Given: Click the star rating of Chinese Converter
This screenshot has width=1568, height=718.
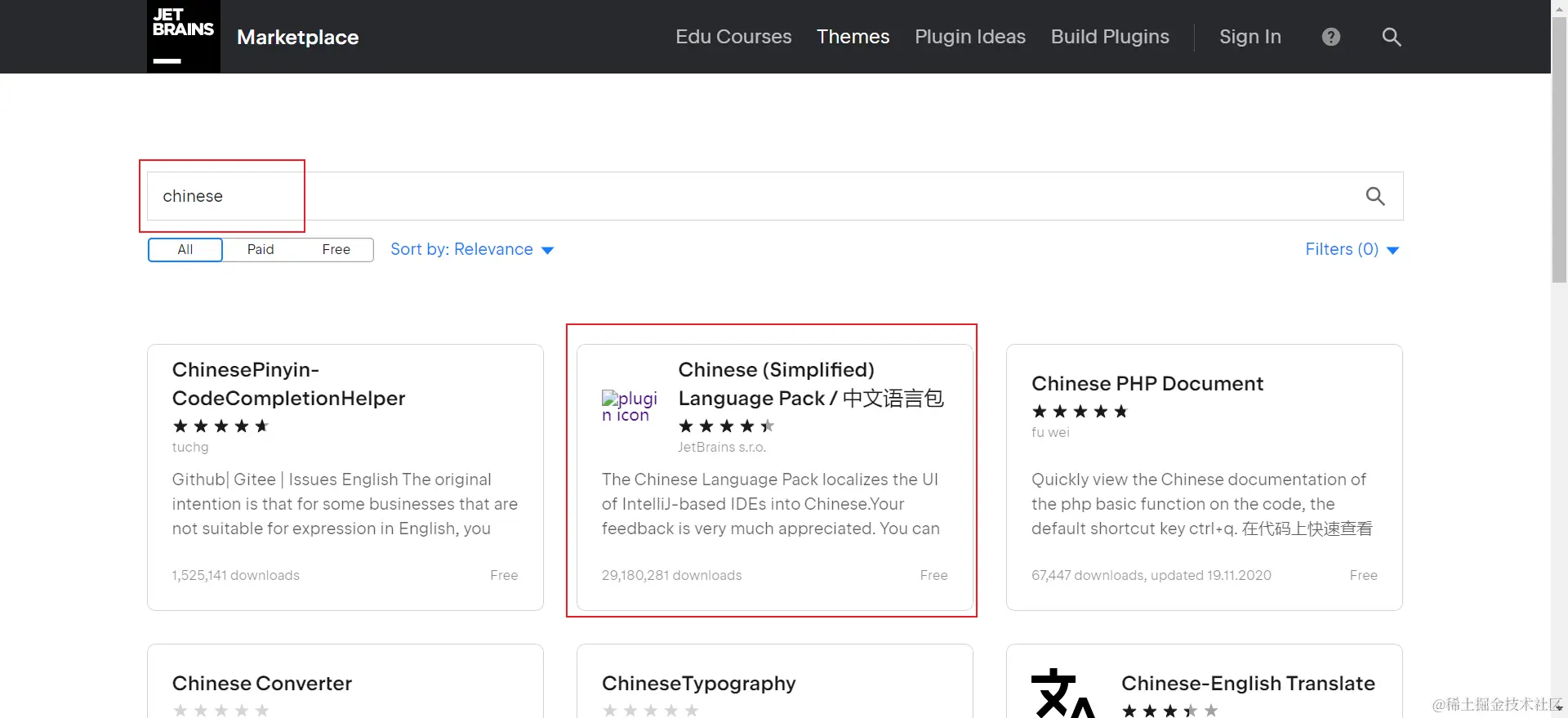Looking at the screenshot, I should pyautogui.click(x=220, y=710).
